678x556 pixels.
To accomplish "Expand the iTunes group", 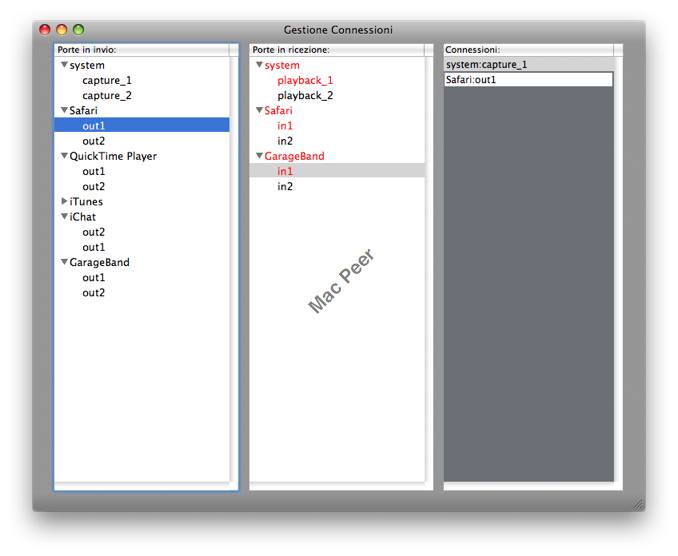I will coord(64,201).
